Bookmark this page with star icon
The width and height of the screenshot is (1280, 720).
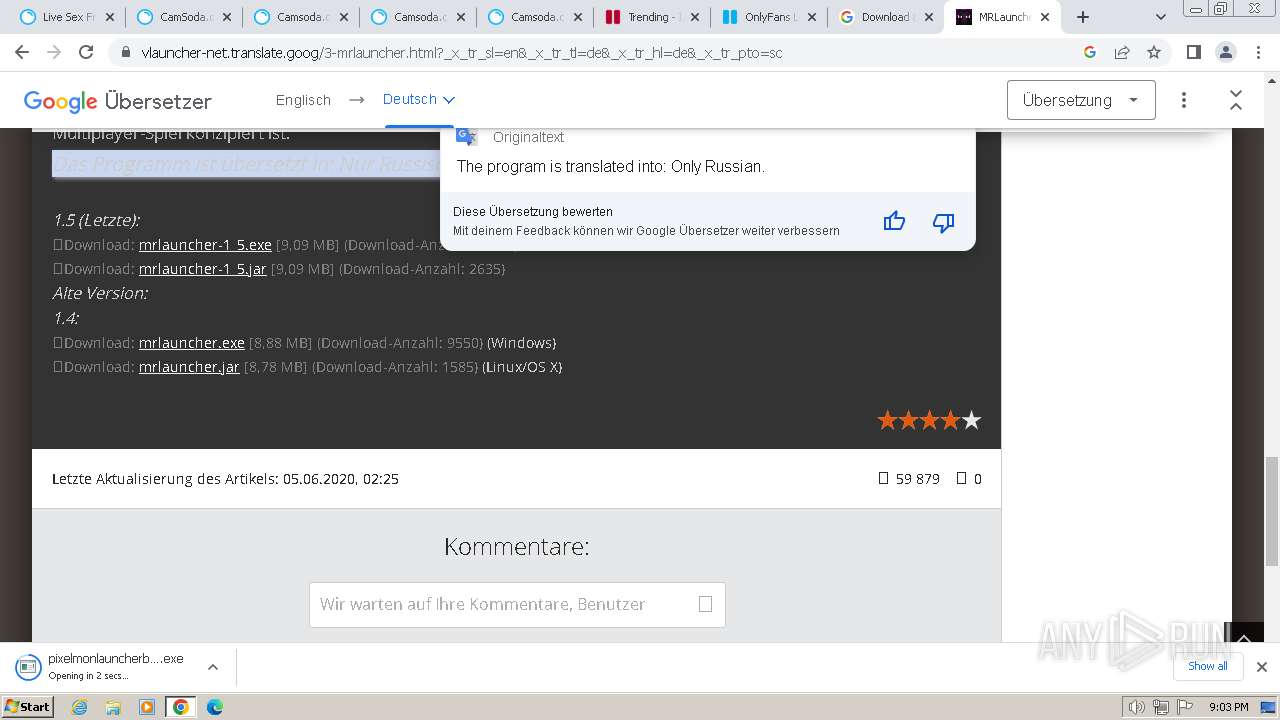pyautogui.click(x=1154, y=52)
